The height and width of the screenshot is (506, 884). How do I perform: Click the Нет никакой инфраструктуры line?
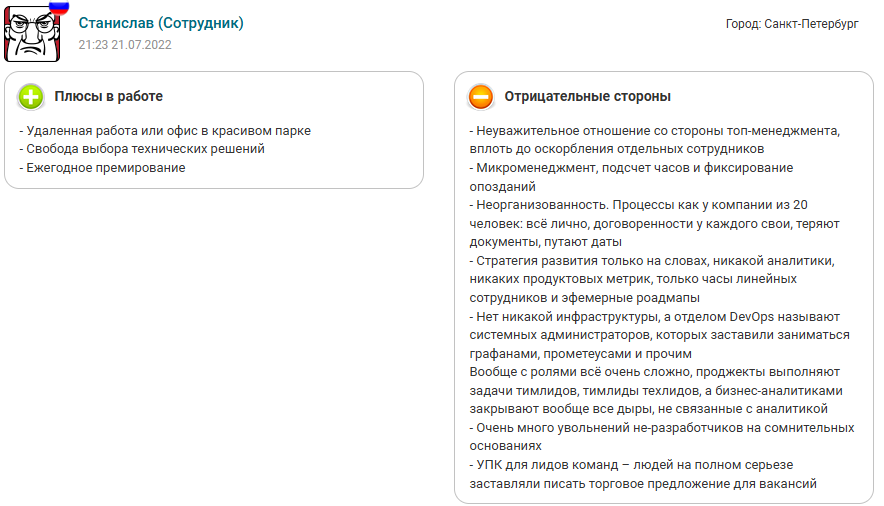[654, 317]
